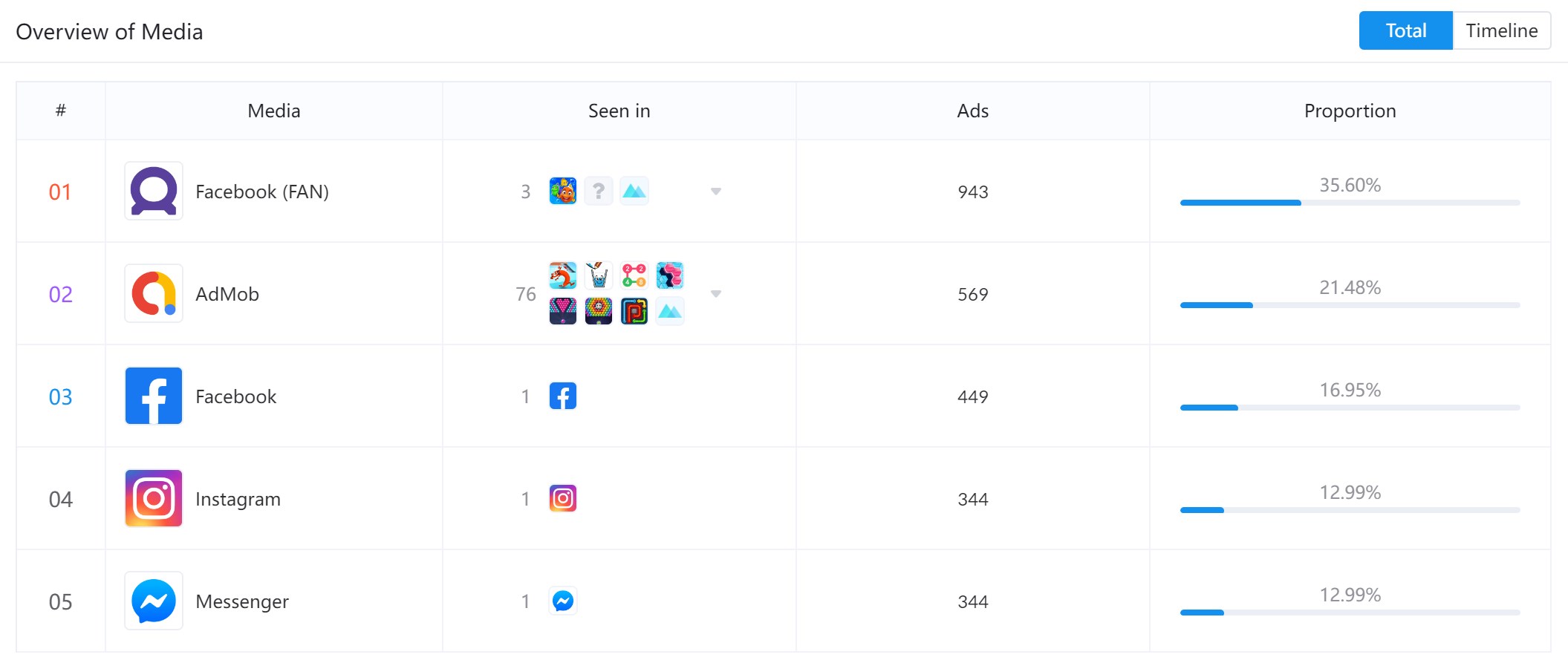Viewport: 1568px width, 663px height.
Task: Open the happy glass game icon in AdMob row
Action: [599, 275]
